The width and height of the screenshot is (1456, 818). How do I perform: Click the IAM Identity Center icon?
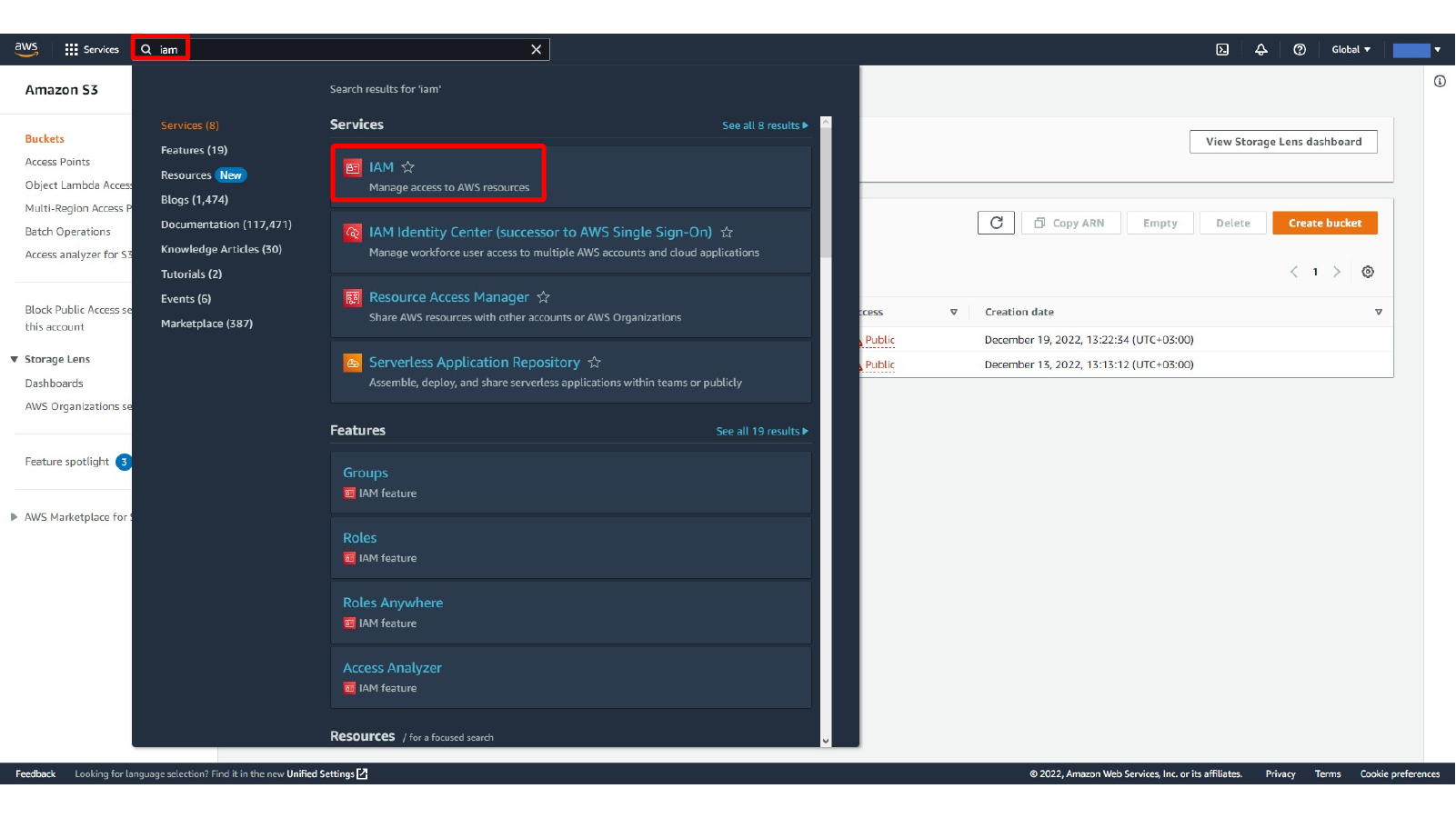(353, 233)
